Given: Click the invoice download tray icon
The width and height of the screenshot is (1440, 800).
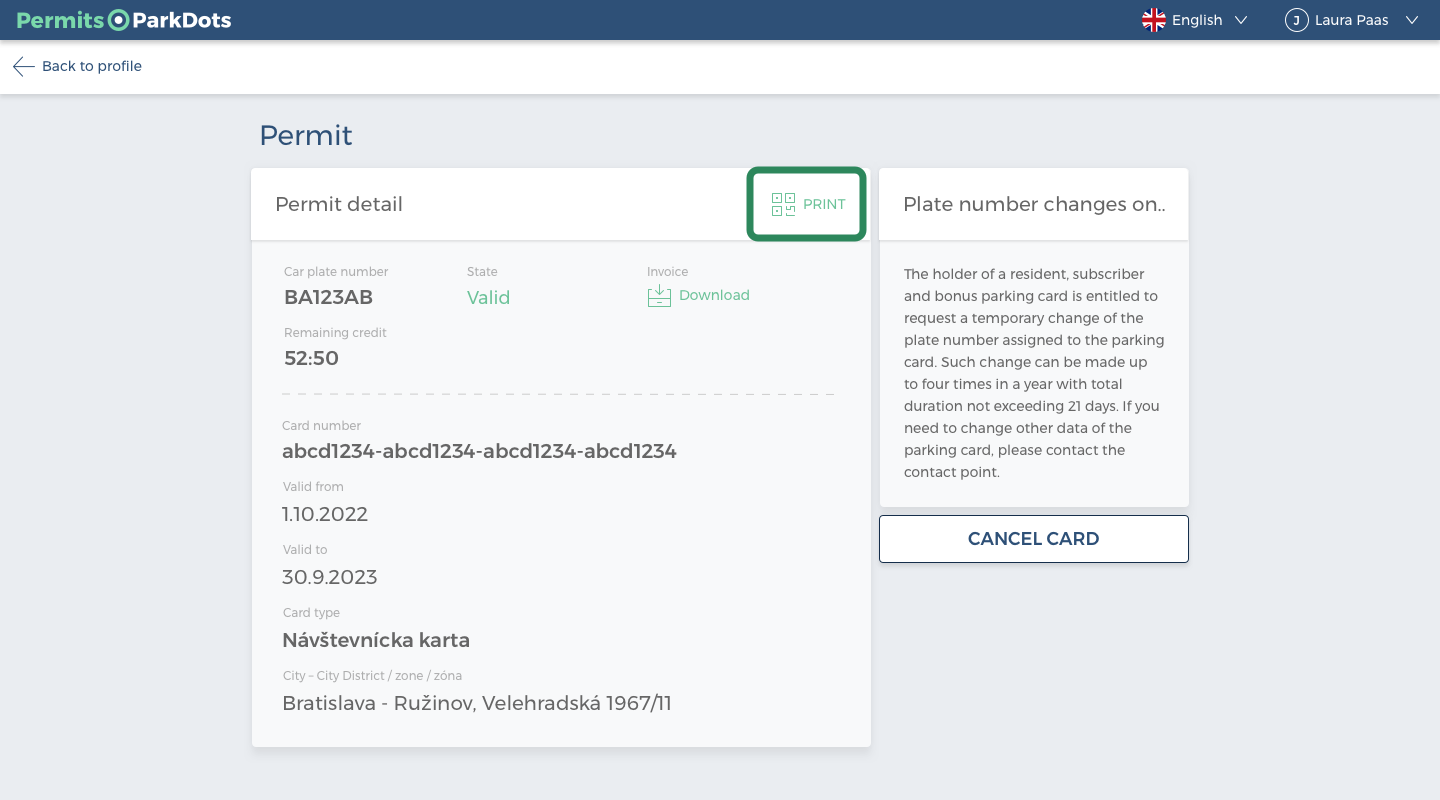Looking at the screenshot, I should (659, 296).
